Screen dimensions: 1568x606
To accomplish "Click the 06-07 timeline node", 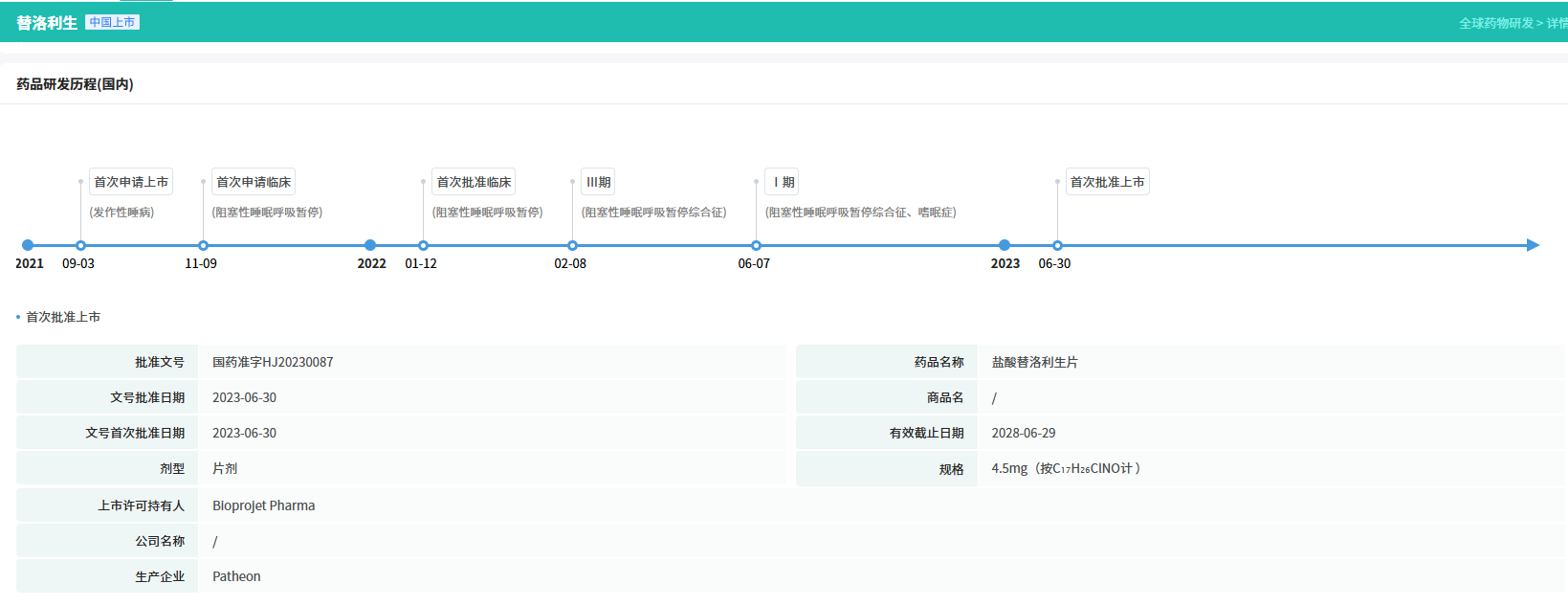I will 756,246.
